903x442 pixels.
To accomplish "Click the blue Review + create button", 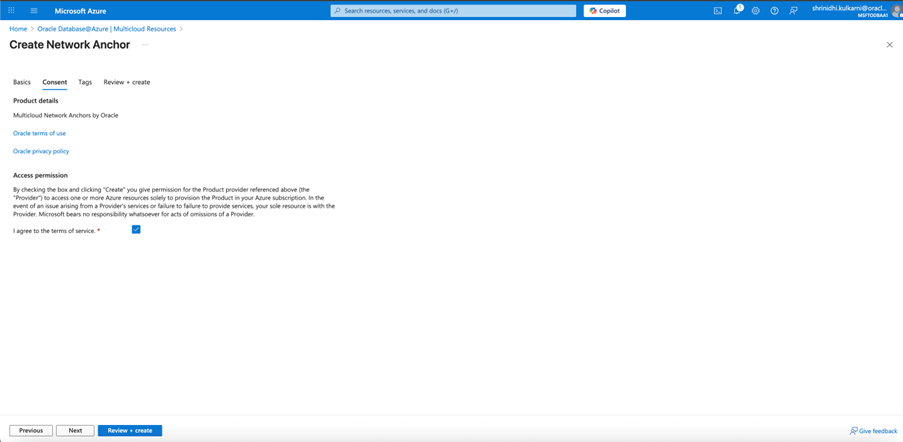I will tap(130, 430).
